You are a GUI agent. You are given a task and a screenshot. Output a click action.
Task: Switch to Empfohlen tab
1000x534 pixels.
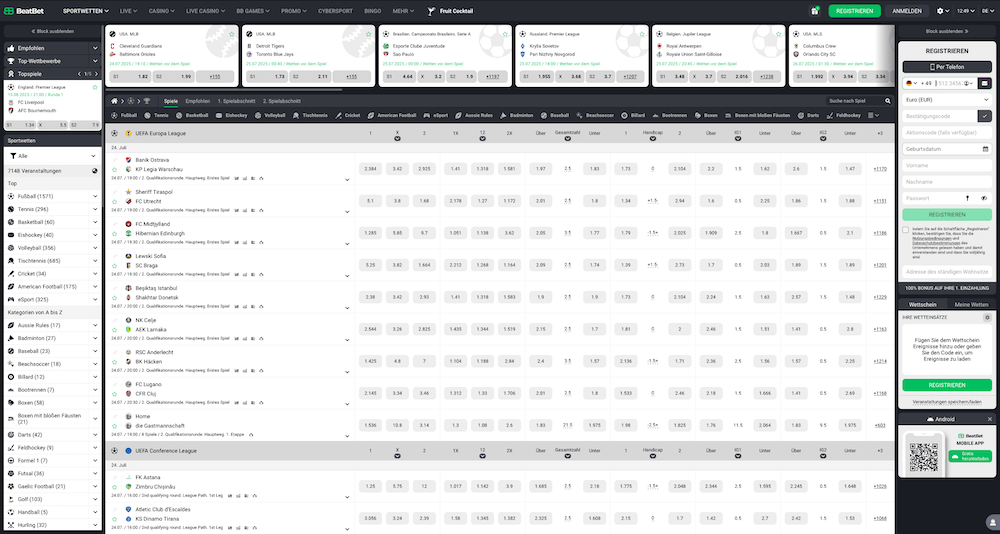pos(198,101)
